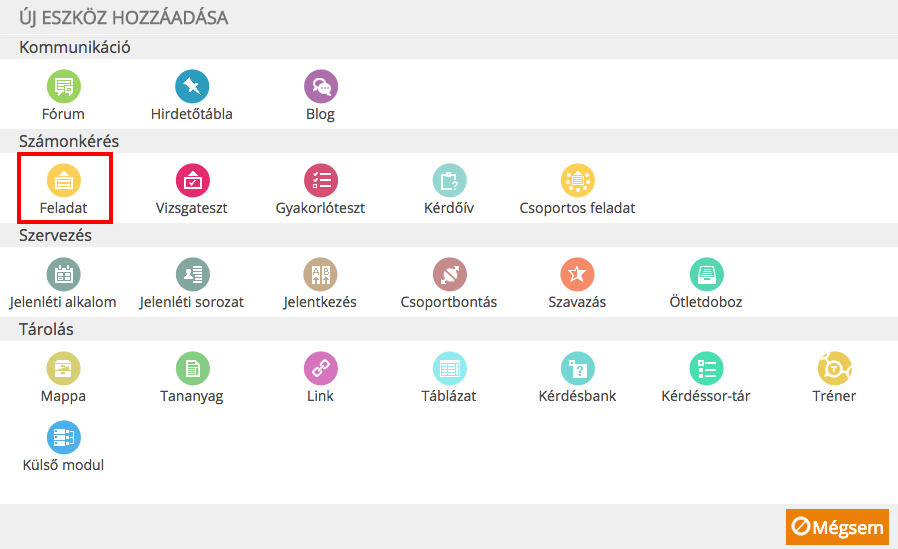Add the Jelentkezés sign-up tool

(320, 274)
